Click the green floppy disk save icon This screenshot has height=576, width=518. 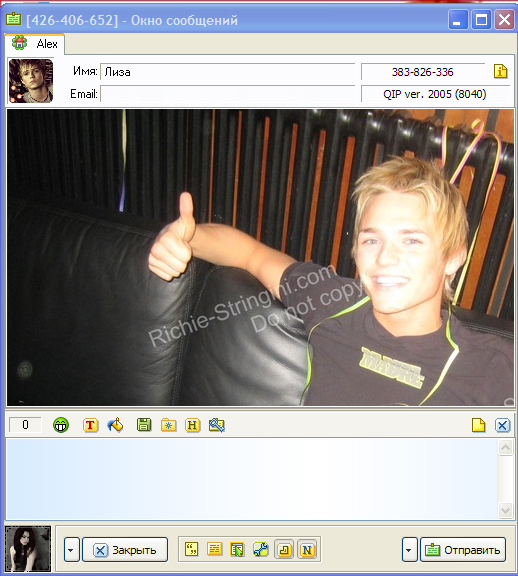(x=144, y=425)
